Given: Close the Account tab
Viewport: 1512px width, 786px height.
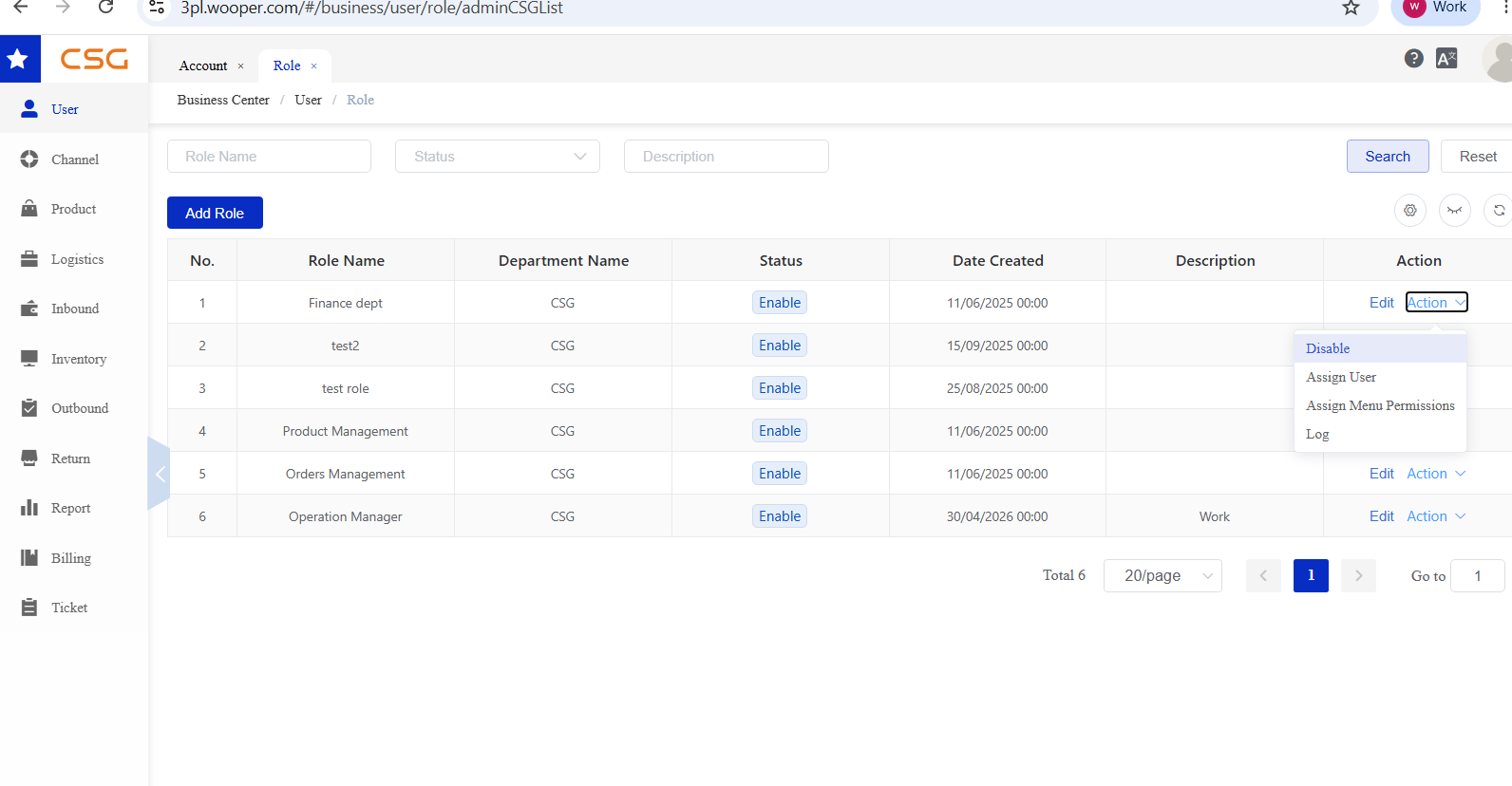Looking at the screenshot, I should [x=241, y=66].
